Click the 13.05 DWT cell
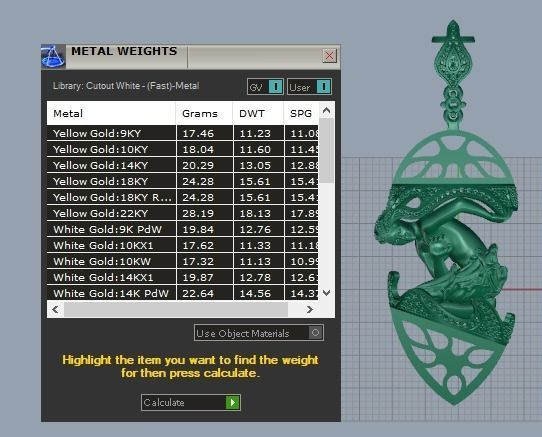 click(259, 165)
